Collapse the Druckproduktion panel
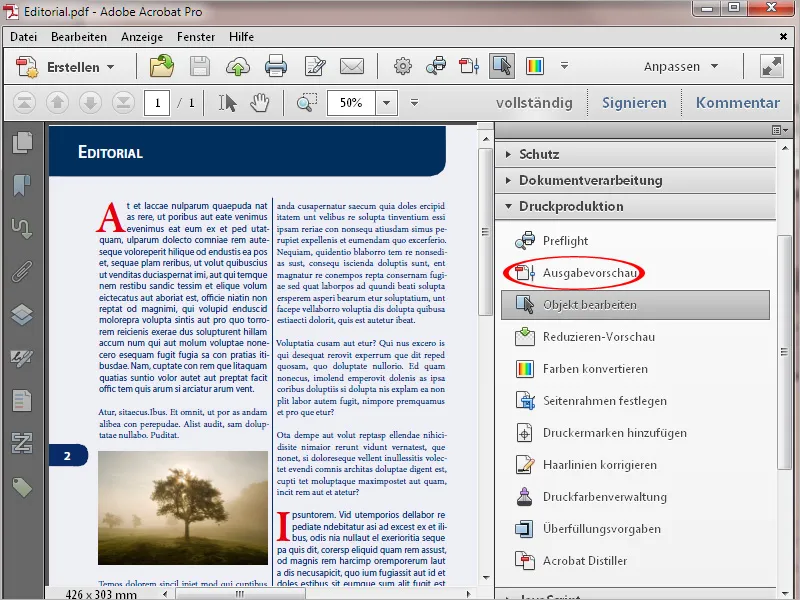800x600 pixels. 635,206
